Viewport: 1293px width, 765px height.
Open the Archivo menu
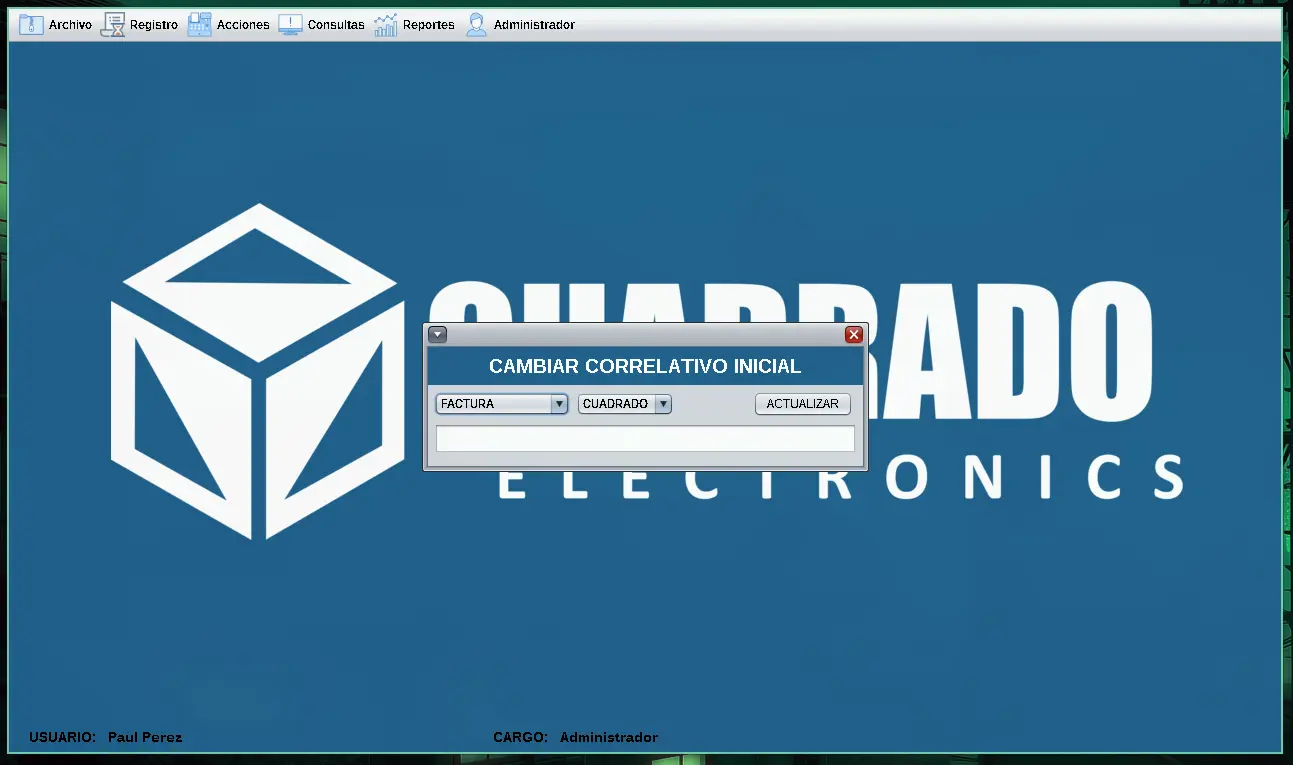coord(56,24)
